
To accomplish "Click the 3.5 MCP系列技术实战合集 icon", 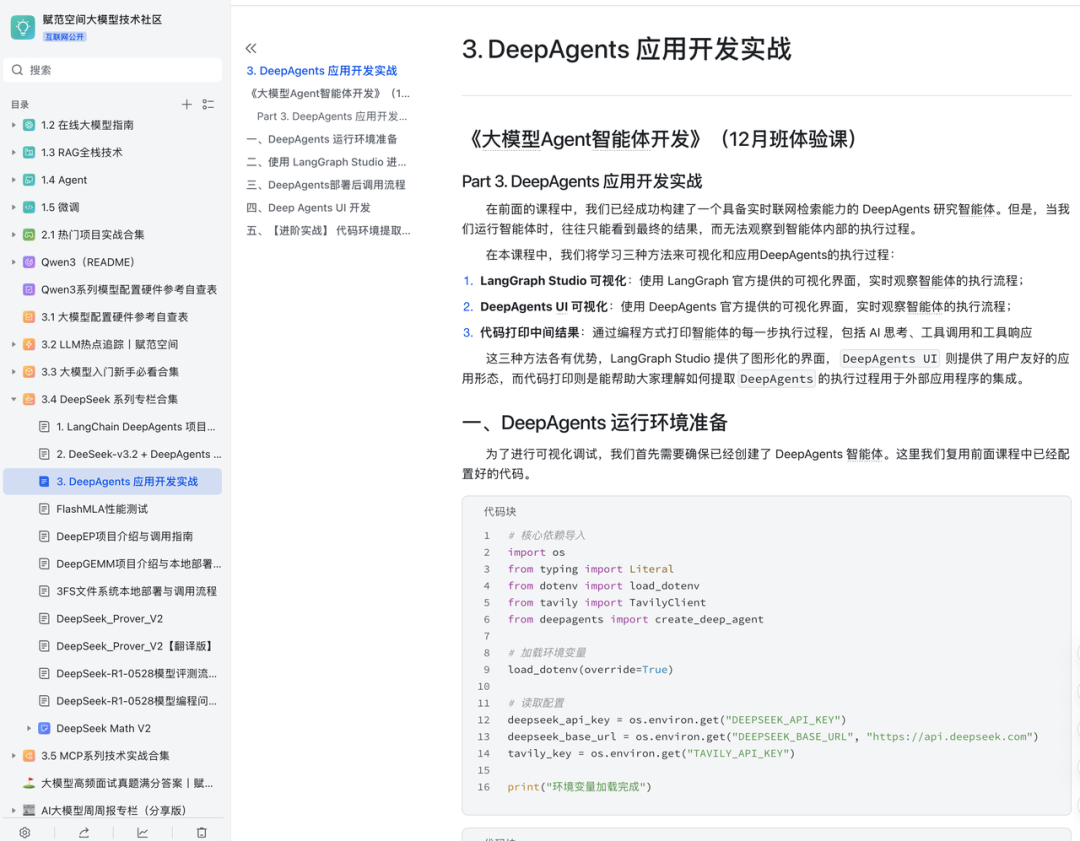I will [x=29, y=756].
